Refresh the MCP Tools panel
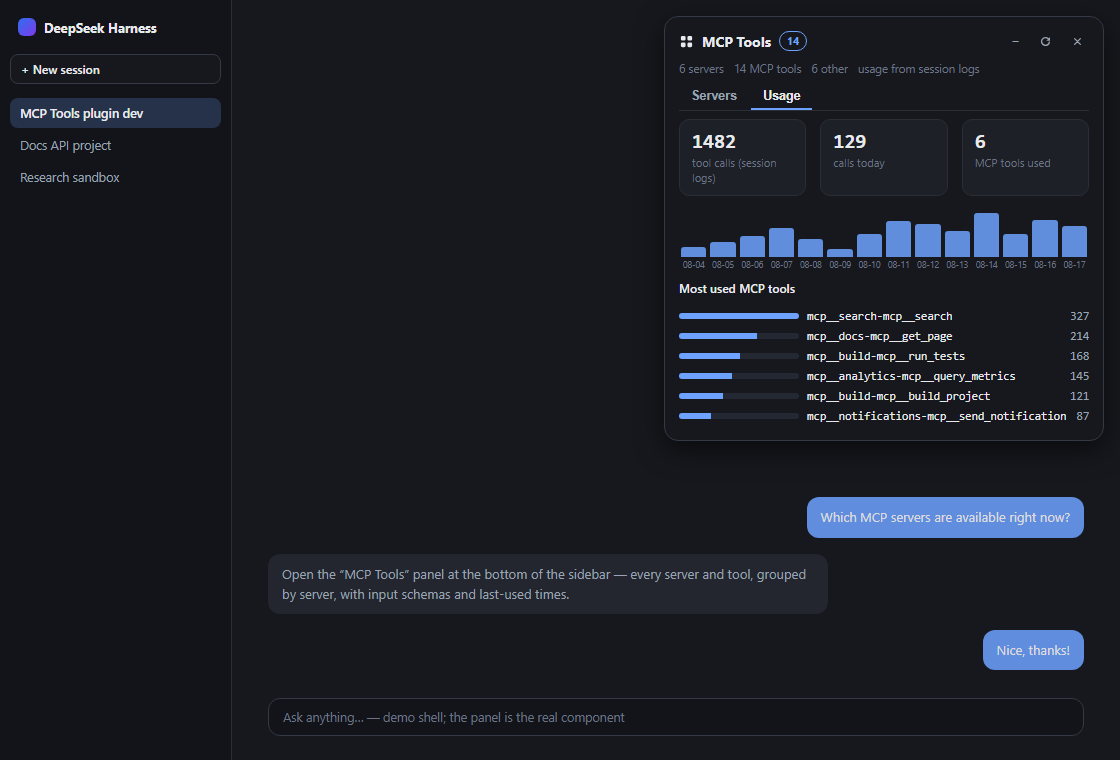This screenshot has height=760, width=1120. (x=1045, y=41)
